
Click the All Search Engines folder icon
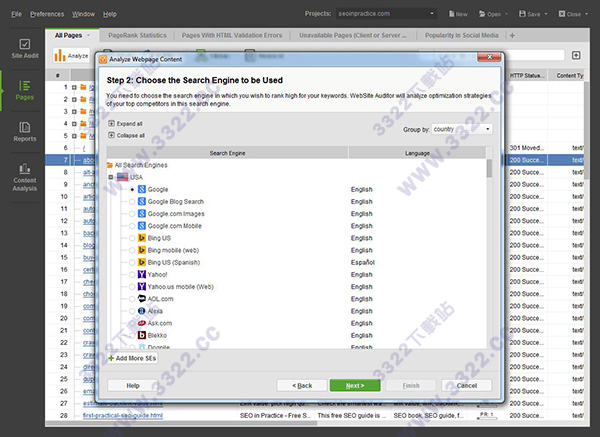coord(110,165)
